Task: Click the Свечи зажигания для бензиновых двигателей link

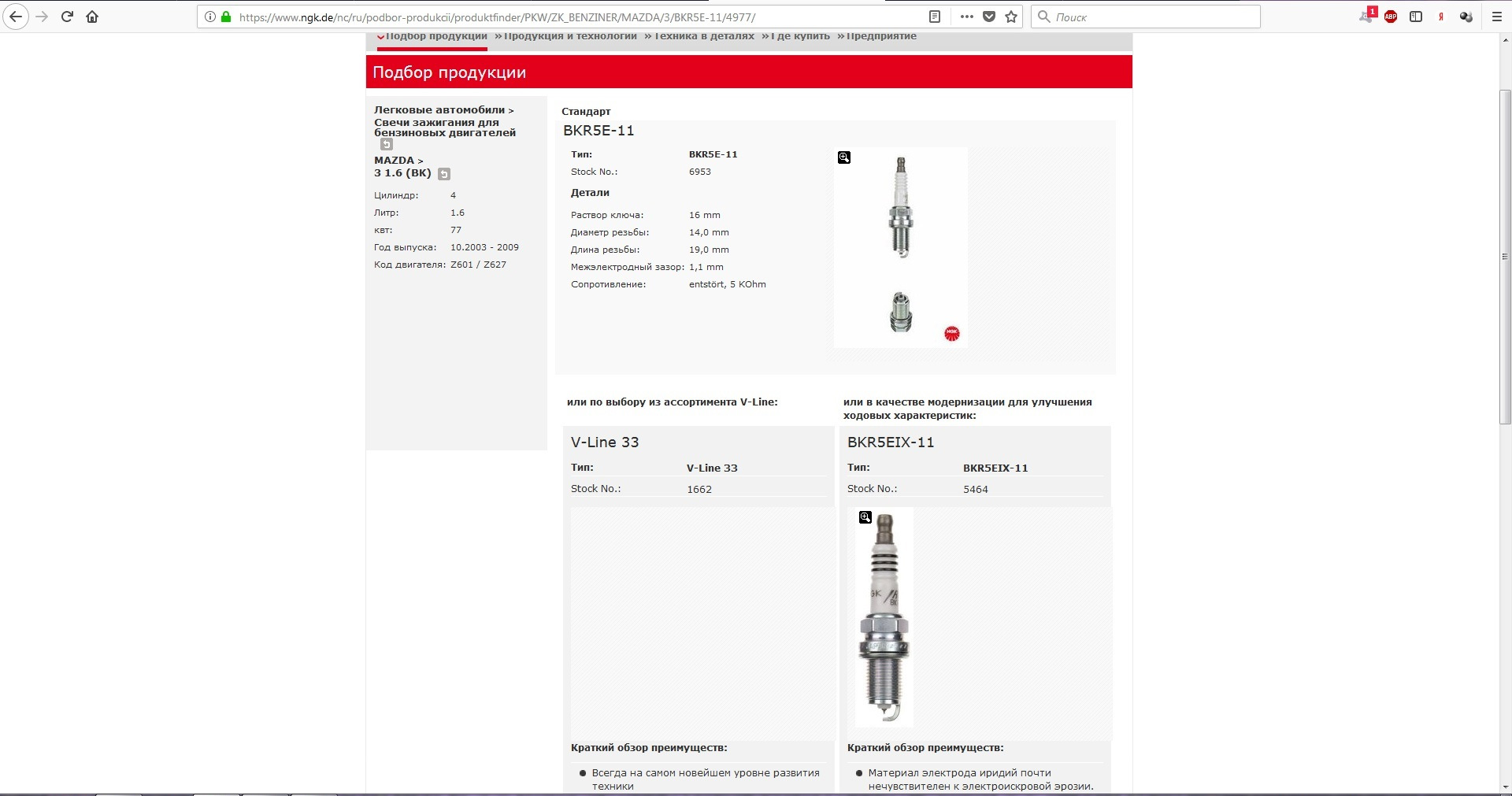Action: tap(445, 128)
